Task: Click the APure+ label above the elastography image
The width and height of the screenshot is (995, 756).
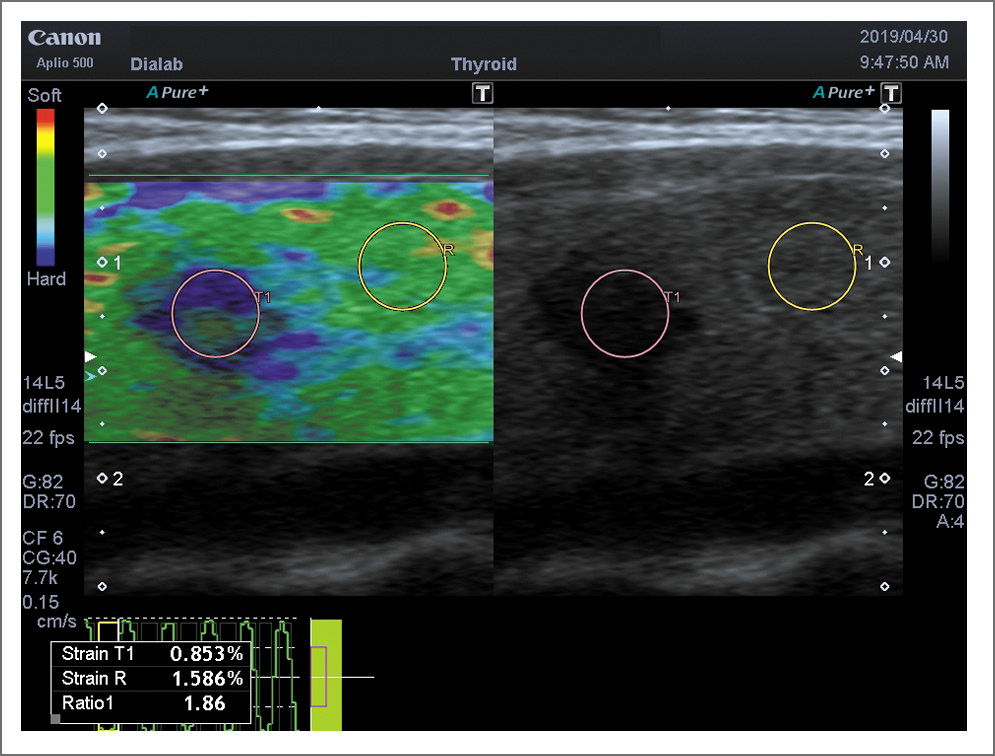Action: point(179,93)
